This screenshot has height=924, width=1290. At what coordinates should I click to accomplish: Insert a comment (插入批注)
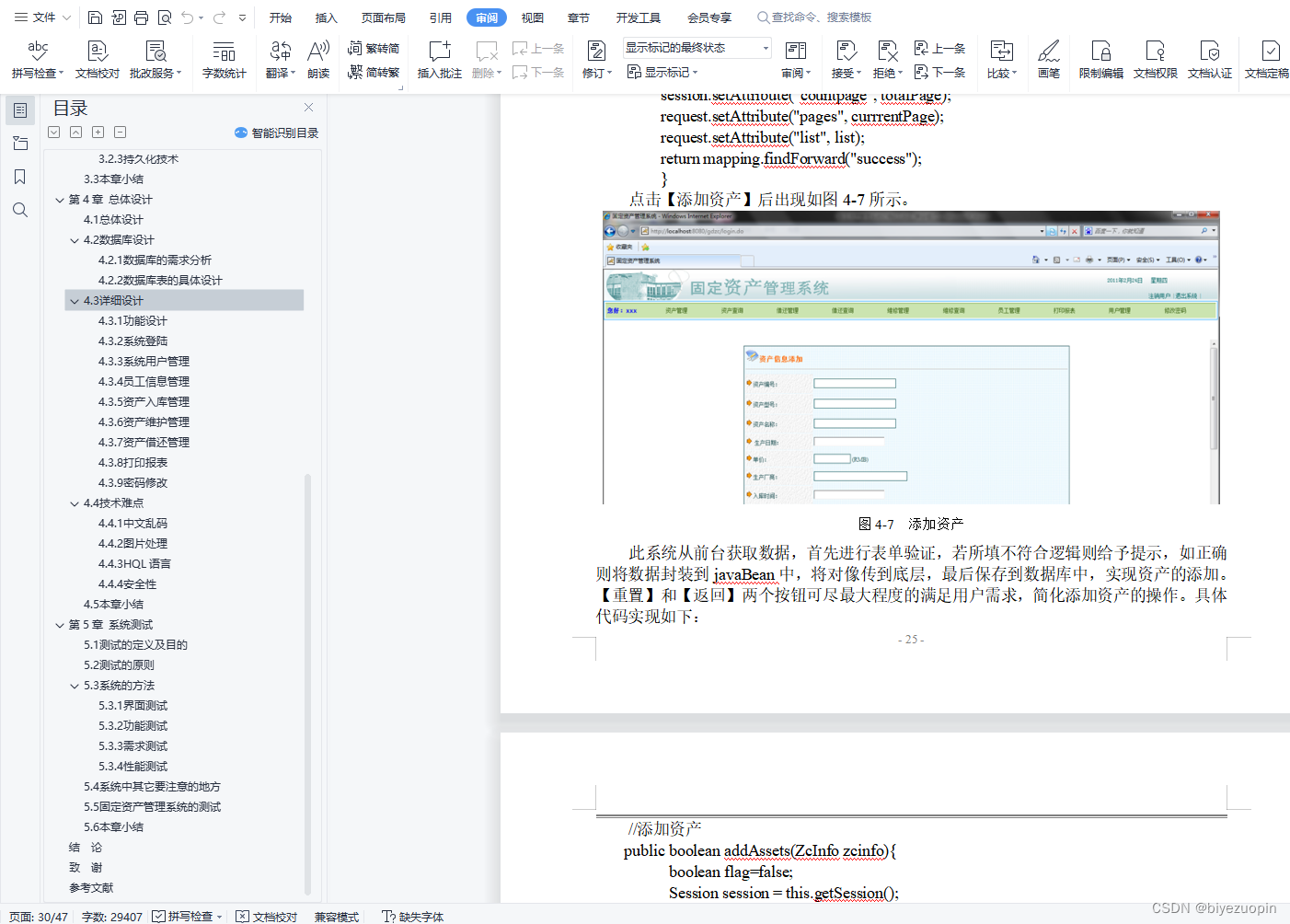[x=440, y=59]
